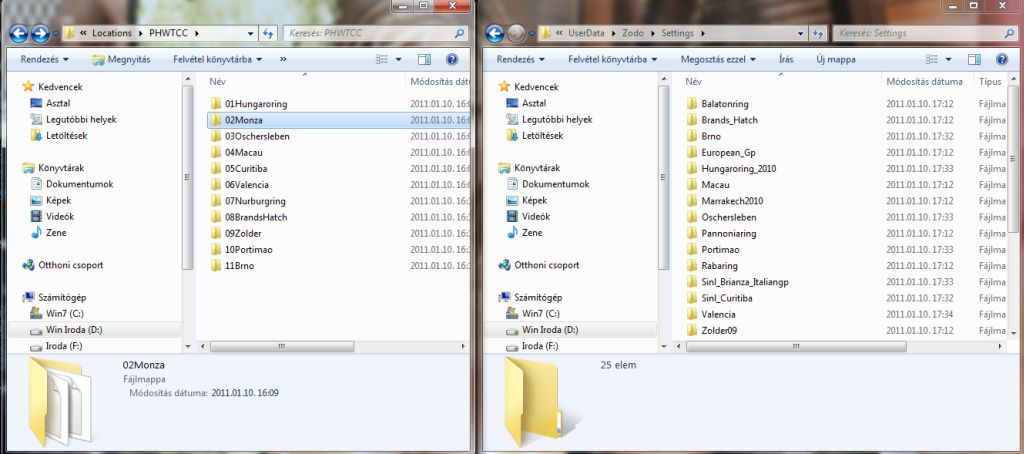1024x454 pixels.
Task: Select the Balatonring folder
Action: coord(724,104)
